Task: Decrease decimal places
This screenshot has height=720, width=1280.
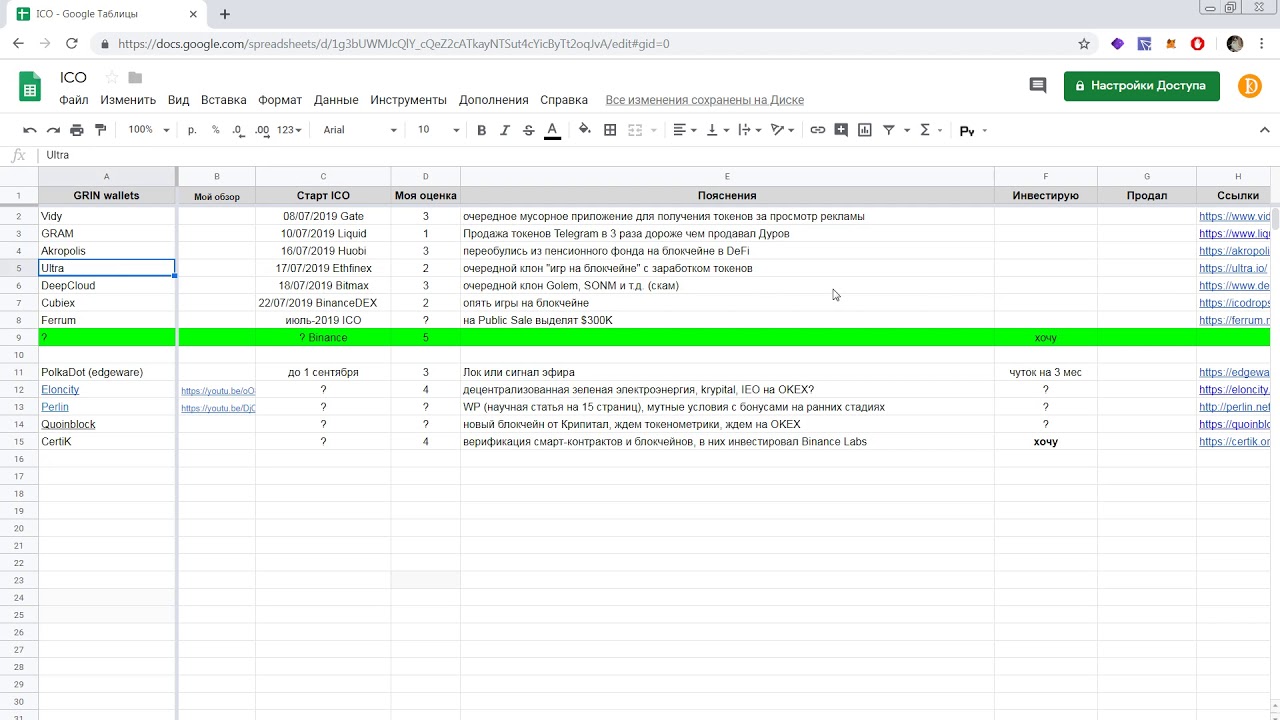Action: click(x=238, y=130)
